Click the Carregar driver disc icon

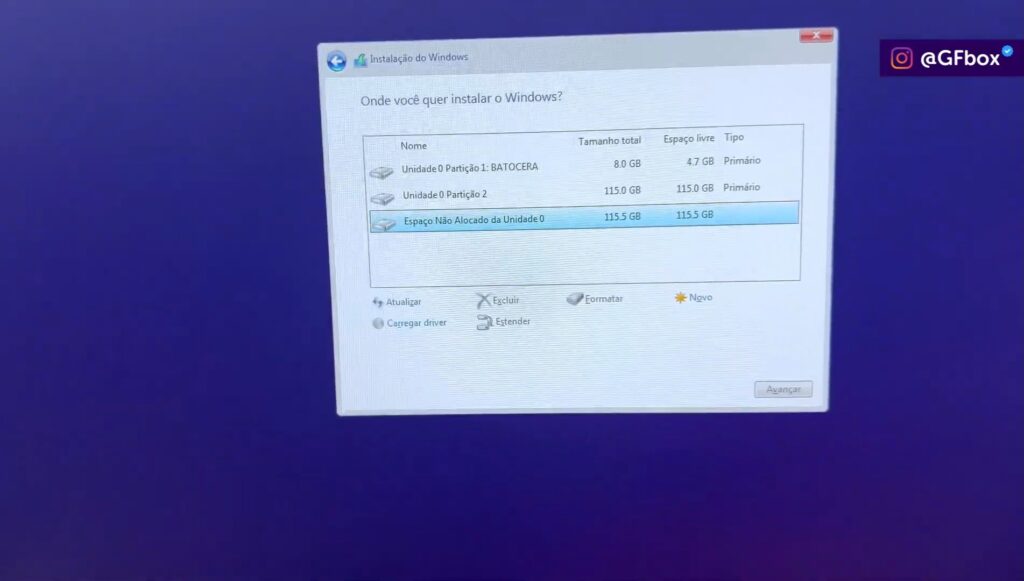pyautogui.click(x=378, y=323)
